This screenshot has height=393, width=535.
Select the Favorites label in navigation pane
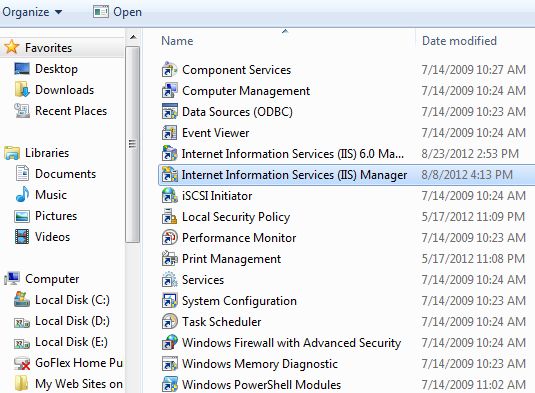[48, 48]
